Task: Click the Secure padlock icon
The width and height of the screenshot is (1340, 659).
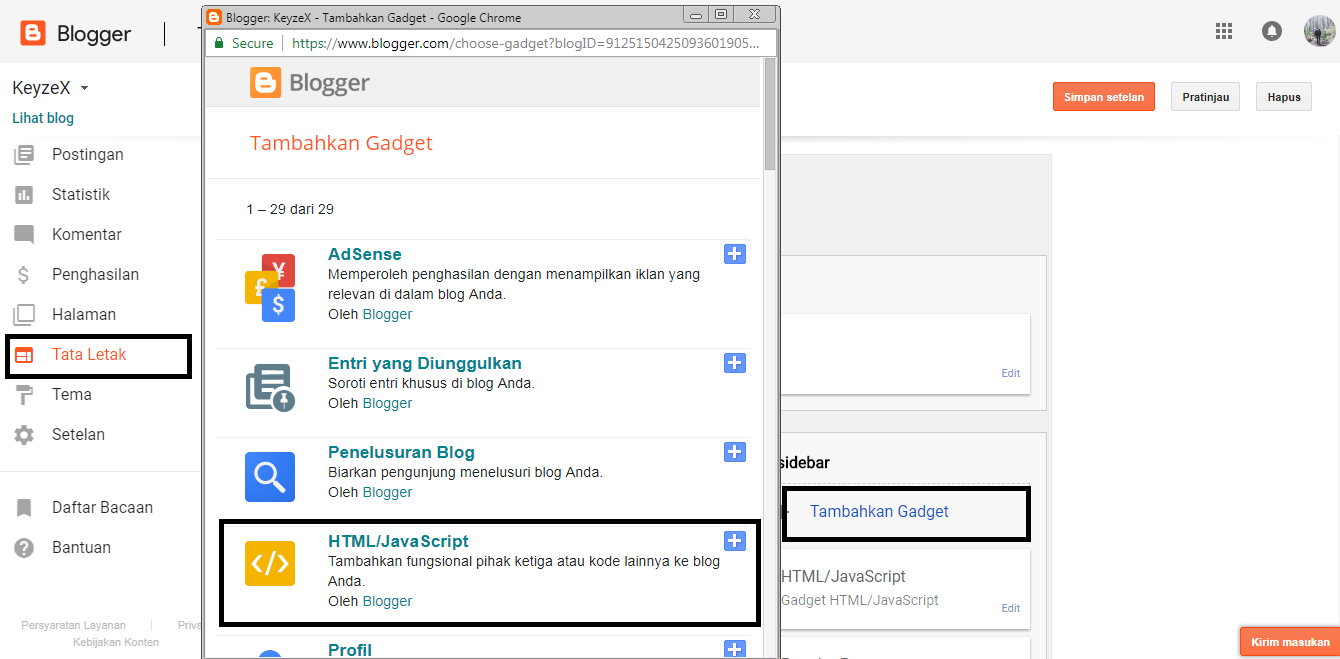Action: coord(217,43)
